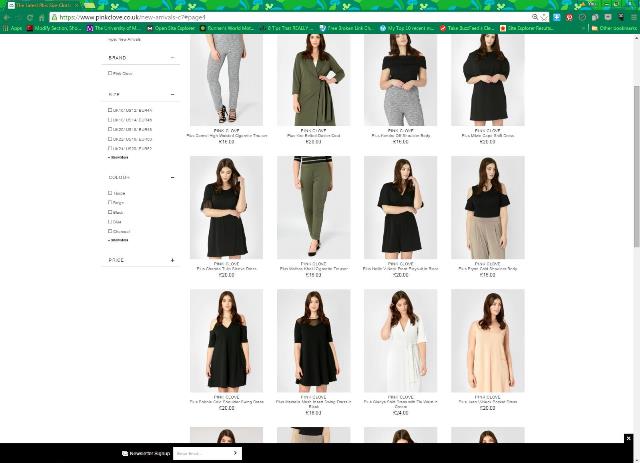Bookmark this page with the star icon
Image resolution: width=640 pixels, height=463 pixels.
544,17
